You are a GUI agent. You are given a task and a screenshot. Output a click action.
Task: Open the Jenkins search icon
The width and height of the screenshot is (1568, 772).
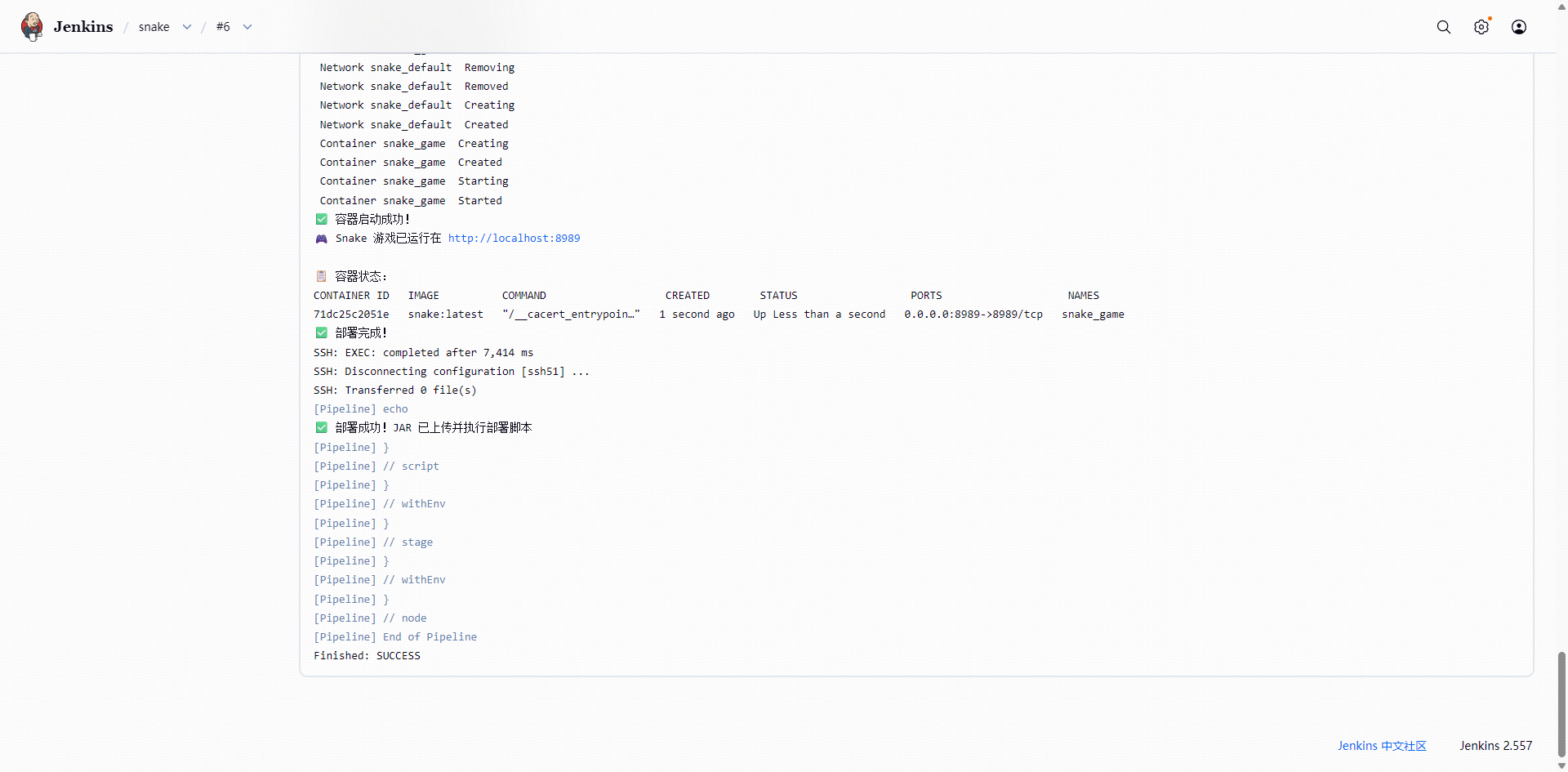(1444, 27)
